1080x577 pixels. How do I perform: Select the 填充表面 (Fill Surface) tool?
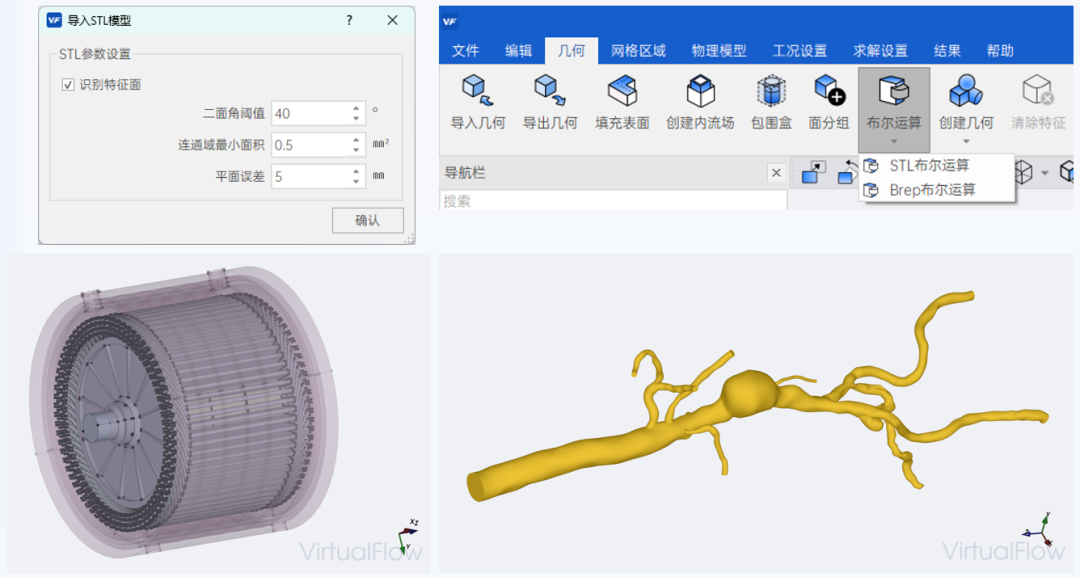[x=623, y=92]
